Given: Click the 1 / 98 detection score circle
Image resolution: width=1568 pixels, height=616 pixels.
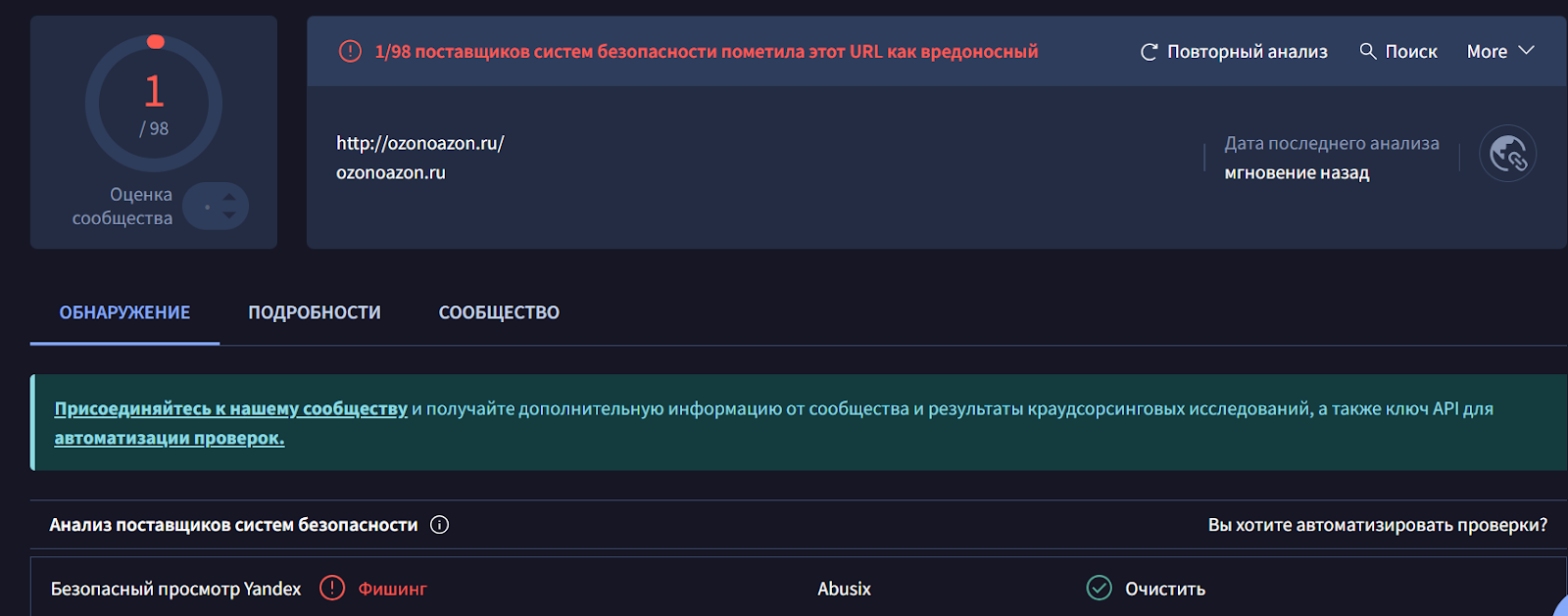Looking at the screenshot, I should pyautogui.click(x=154, y=104).
